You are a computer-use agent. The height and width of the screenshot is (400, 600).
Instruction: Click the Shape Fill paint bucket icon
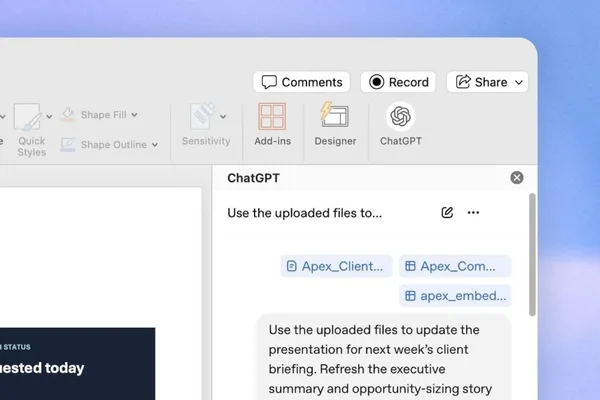(x=68, y=114)
